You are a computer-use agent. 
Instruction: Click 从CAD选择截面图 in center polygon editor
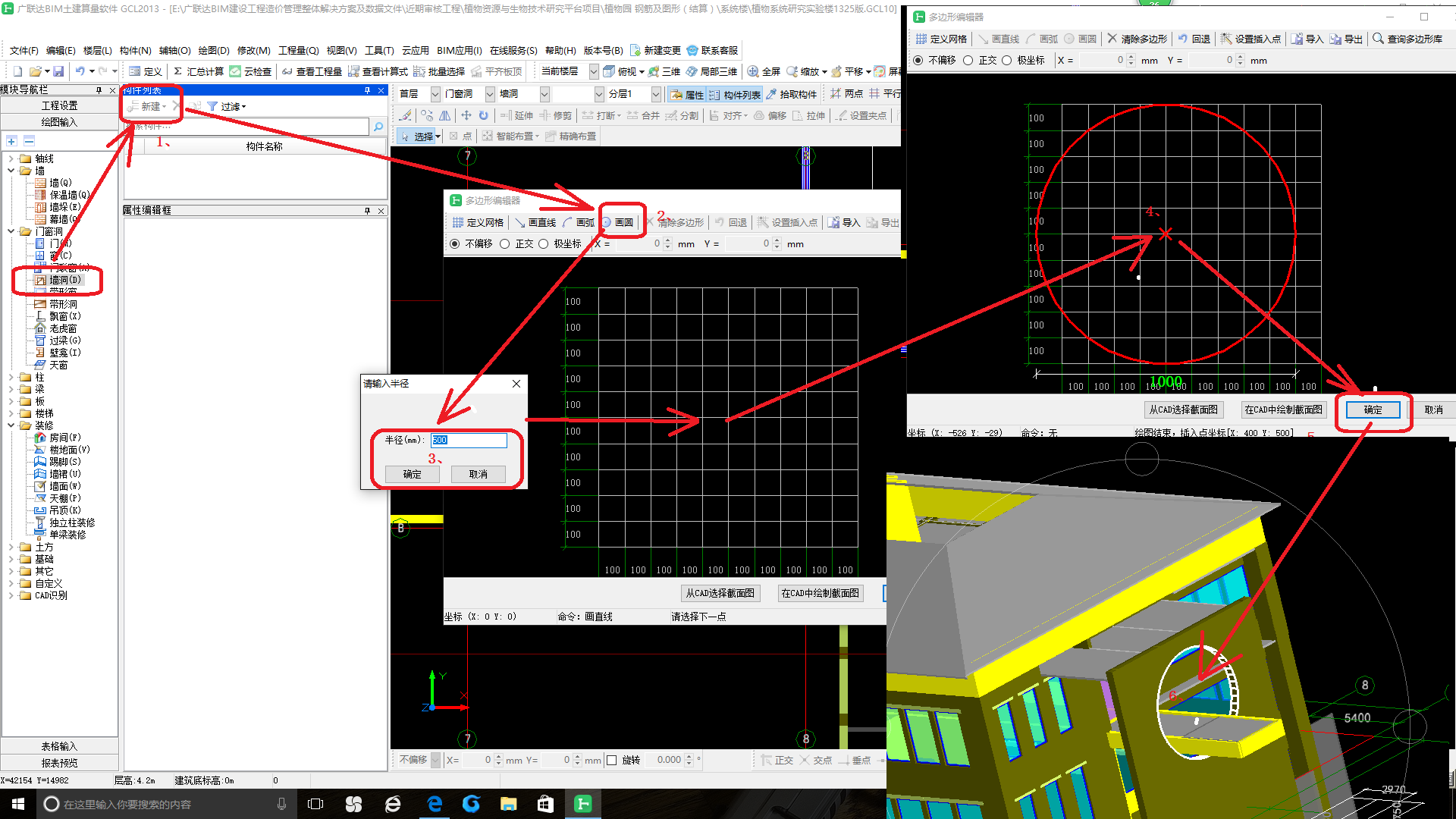pos(720,593)
